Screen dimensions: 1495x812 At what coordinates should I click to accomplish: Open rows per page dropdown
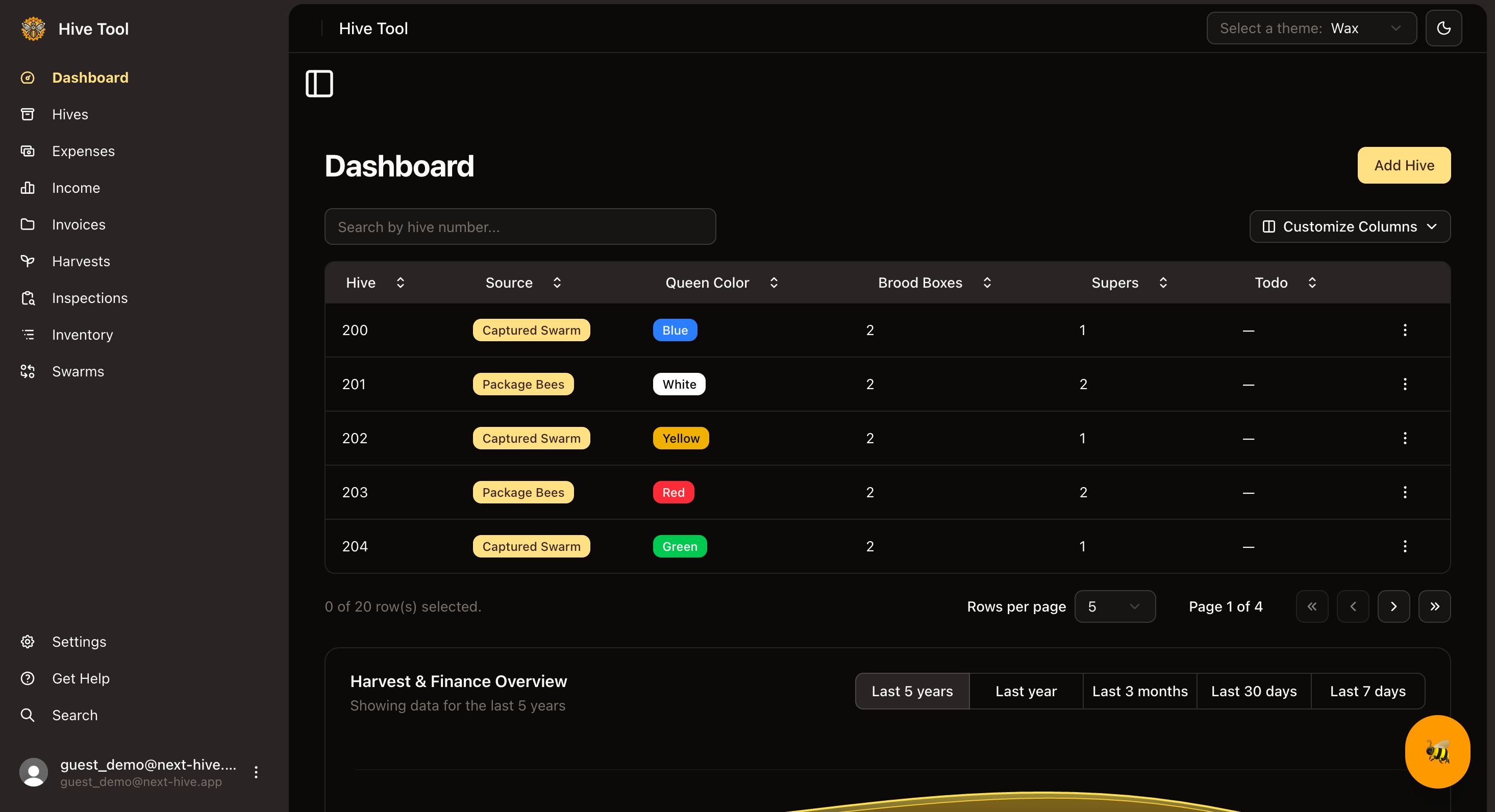[1114, 606]
